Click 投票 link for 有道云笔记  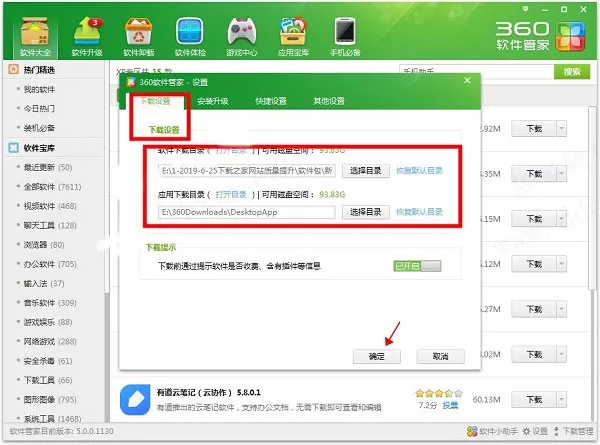click(x=450, y=405)
